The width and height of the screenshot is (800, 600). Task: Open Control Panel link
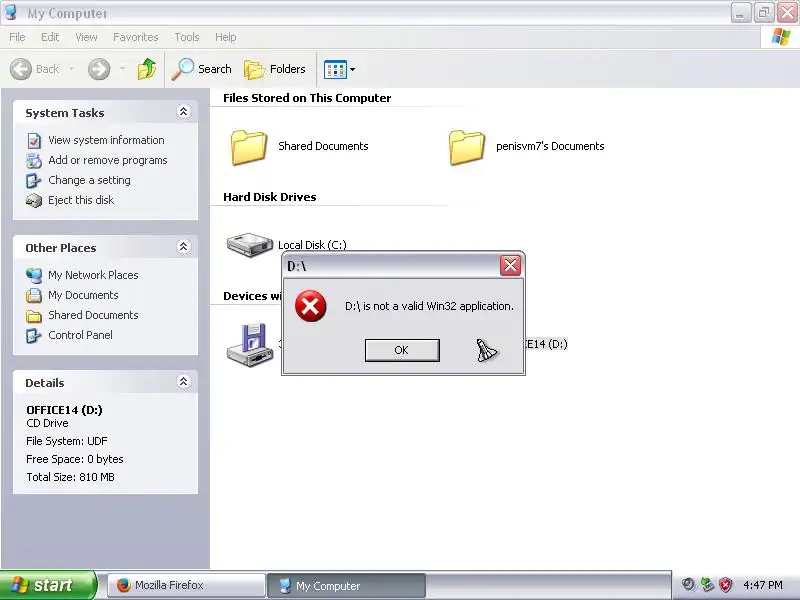[80, 335]
